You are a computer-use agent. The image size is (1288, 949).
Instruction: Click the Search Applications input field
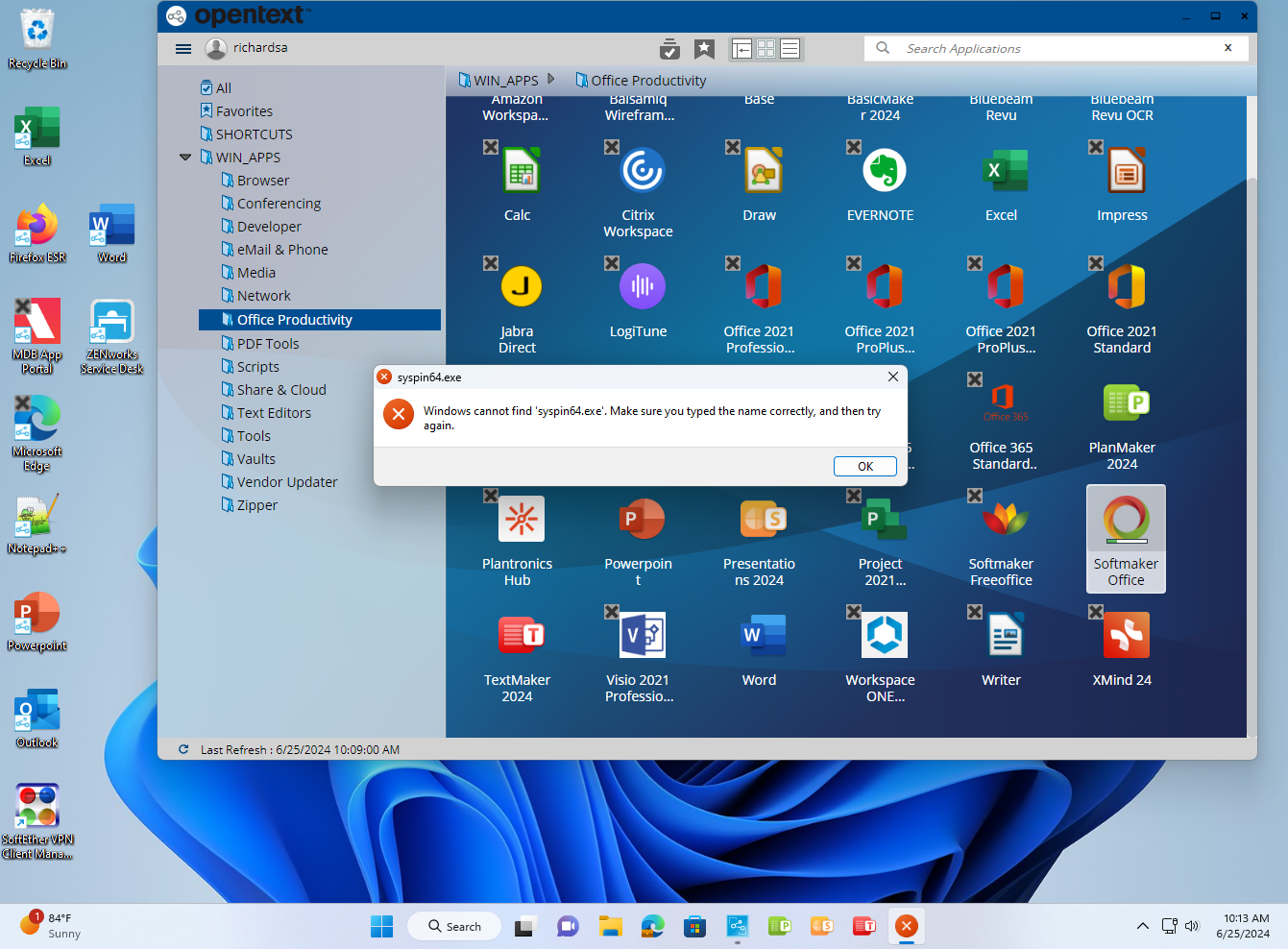coord(1057,48)
